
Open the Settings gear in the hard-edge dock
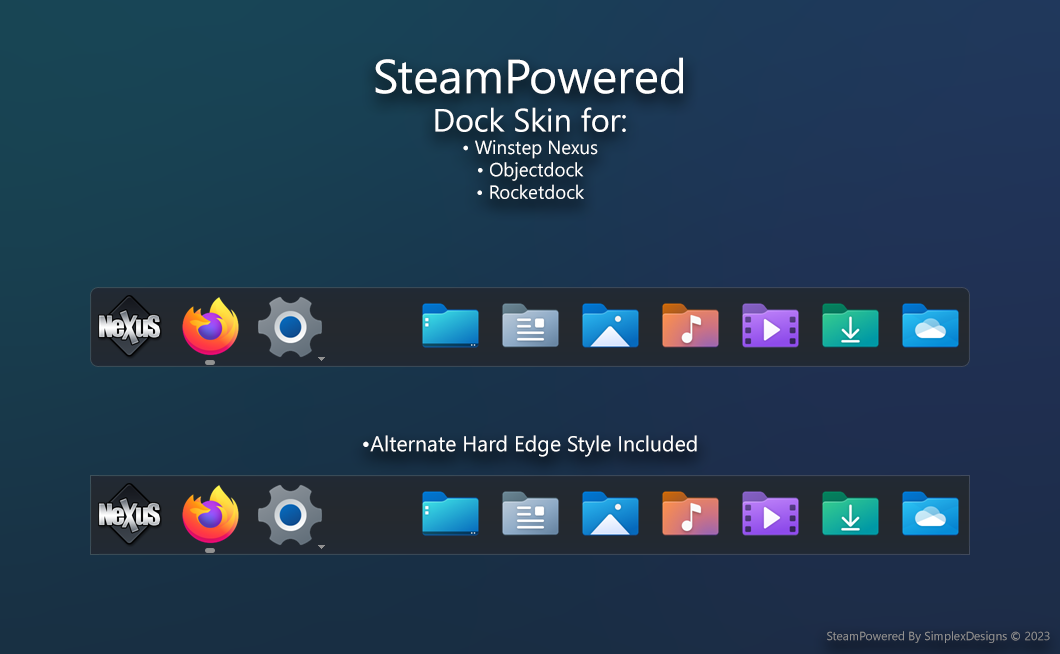point(290,515)
